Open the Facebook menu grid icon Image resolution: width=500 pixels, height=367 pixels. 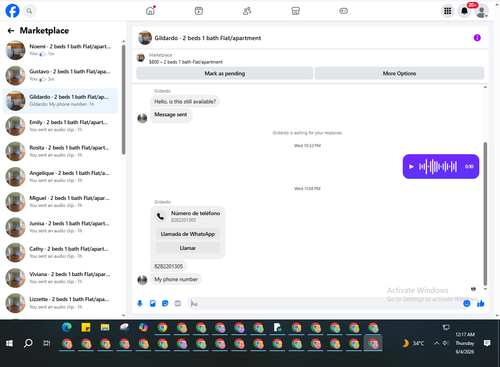(x=448, y=11)
